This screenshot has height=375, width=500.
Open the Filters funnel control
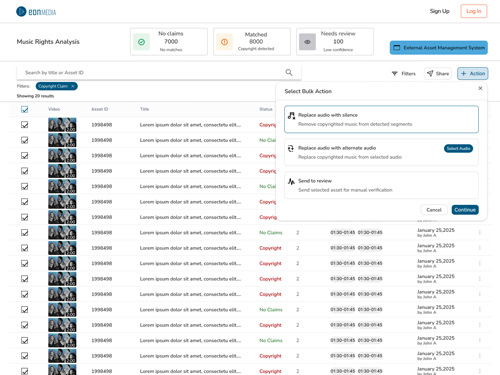pyautogui.click(x=403, y=74)
